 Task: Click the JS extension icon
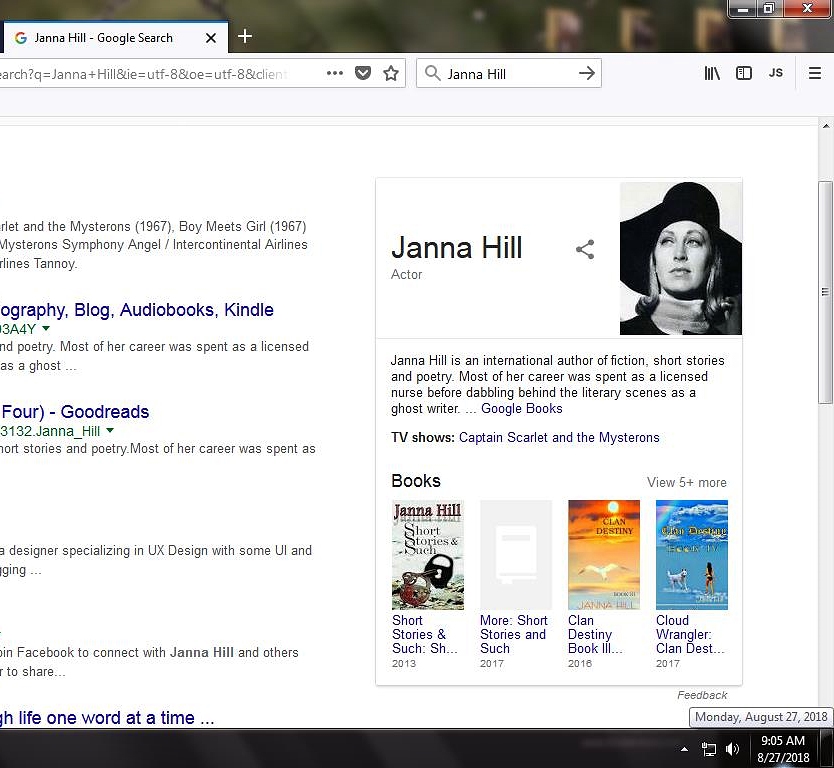(775, 73)
